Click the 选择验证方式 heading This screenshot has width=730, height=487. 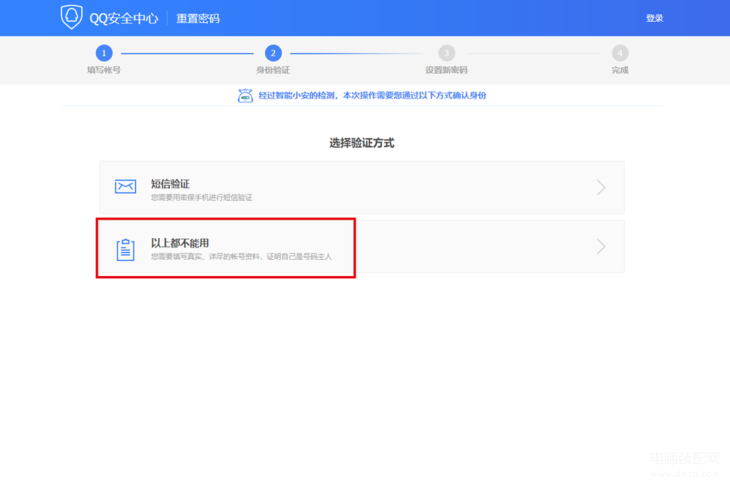coord(362,143)
